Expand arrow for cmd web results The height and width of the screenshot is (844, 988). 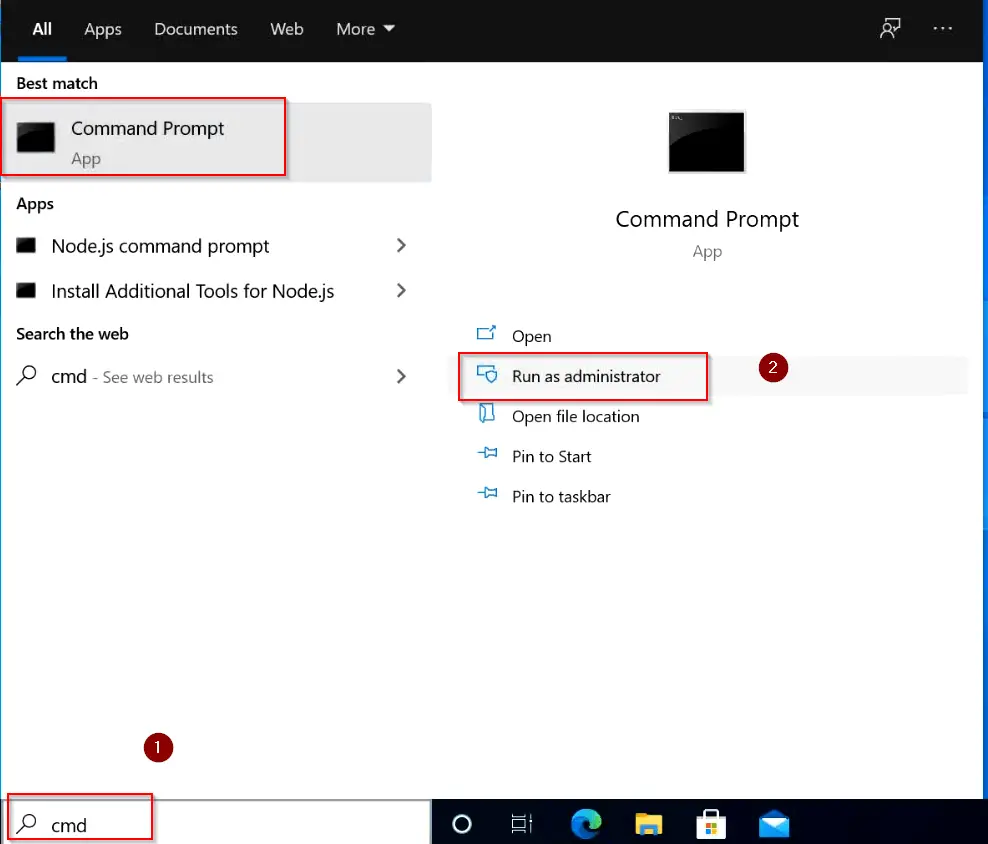tap(401, 376)
